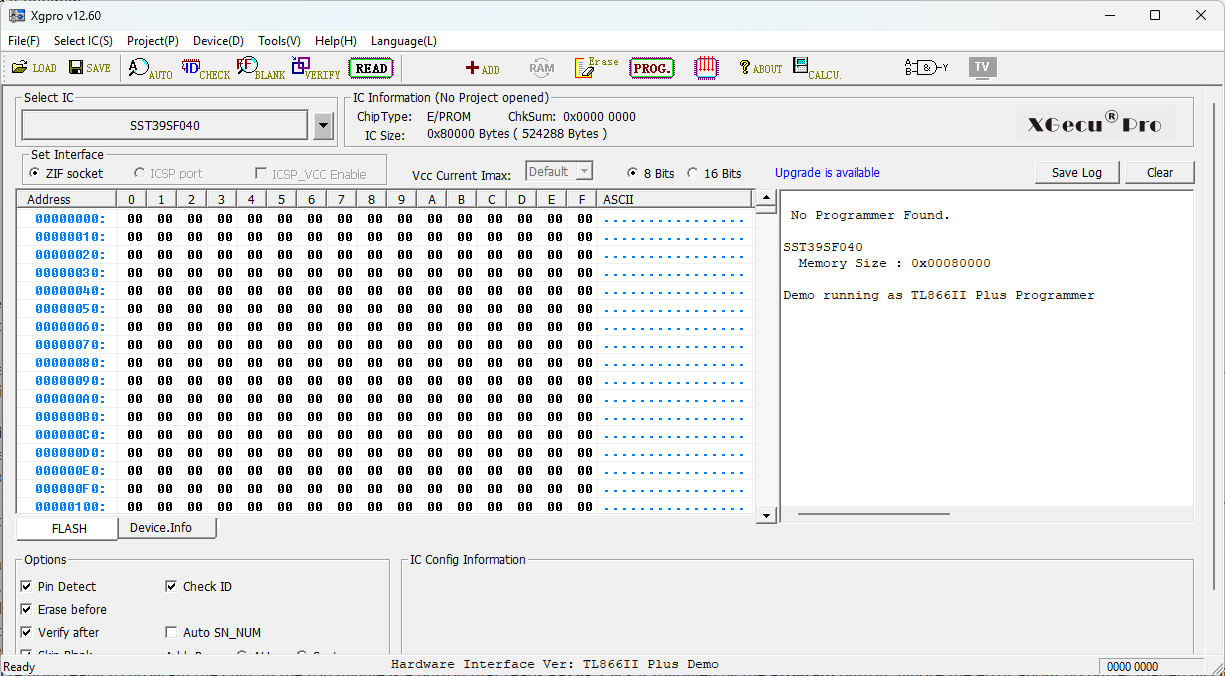1225x676 pixels.
Task: Select the 16 Bits radio button
Action: (692, 174)
